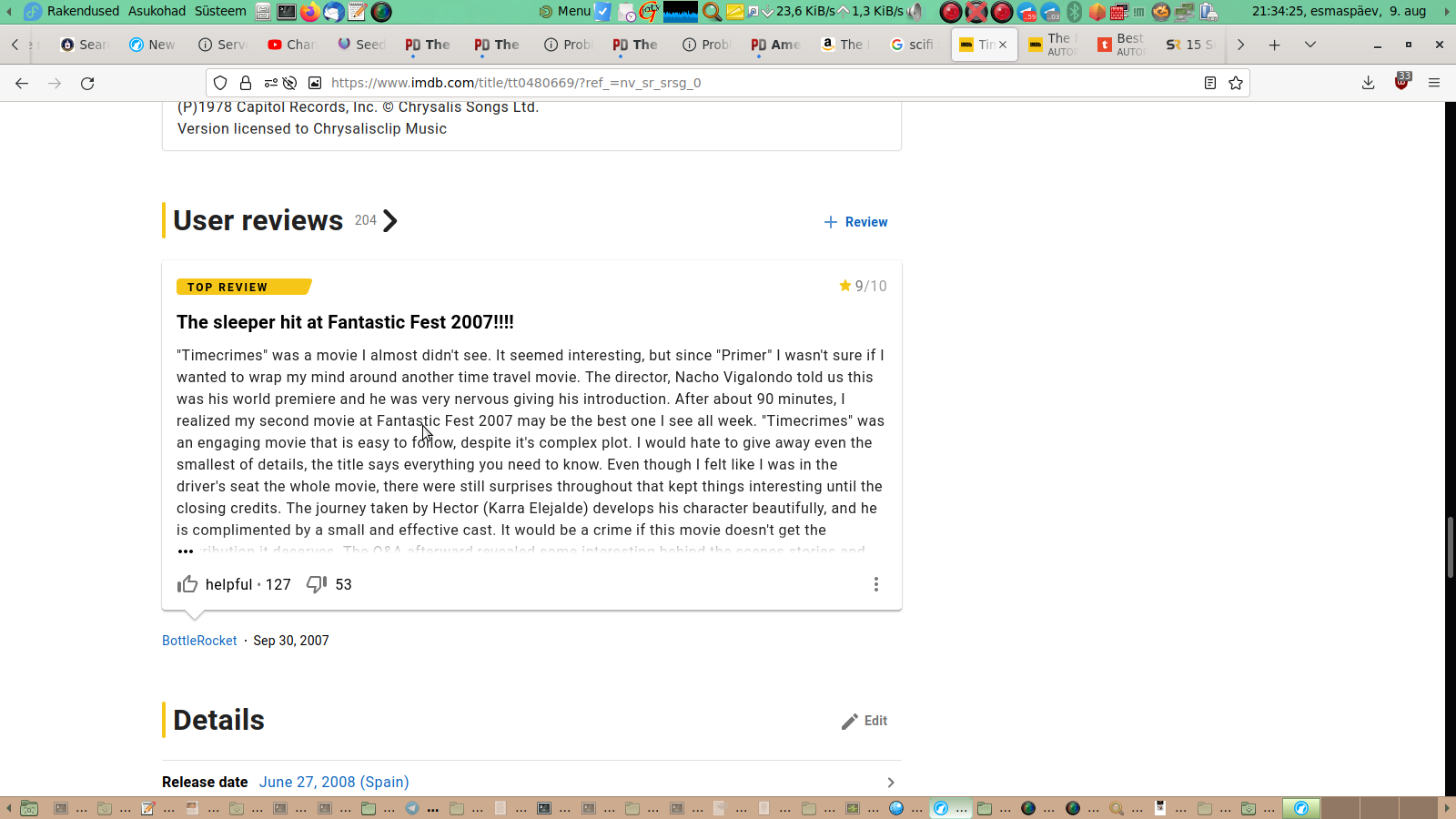Open review titled 'The sleeper hit at Fantastic Fest 2007!!!!'
Viewport: 1456px width, 819px height.
pyautogui.click(x=345, y=322)
